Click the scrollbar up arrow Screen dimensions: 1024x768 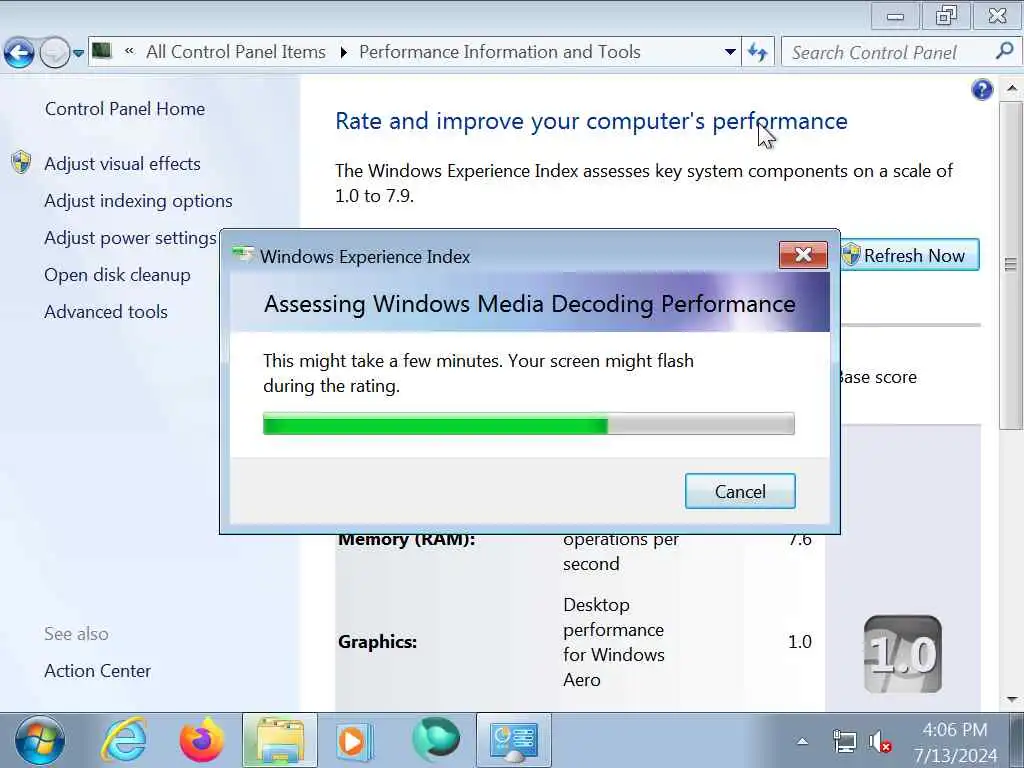1011,88
